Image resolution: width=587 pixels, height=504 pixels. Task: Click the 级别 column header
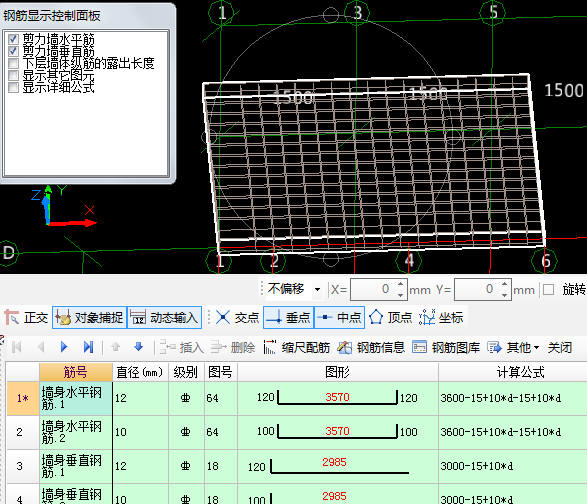[186, 372]
